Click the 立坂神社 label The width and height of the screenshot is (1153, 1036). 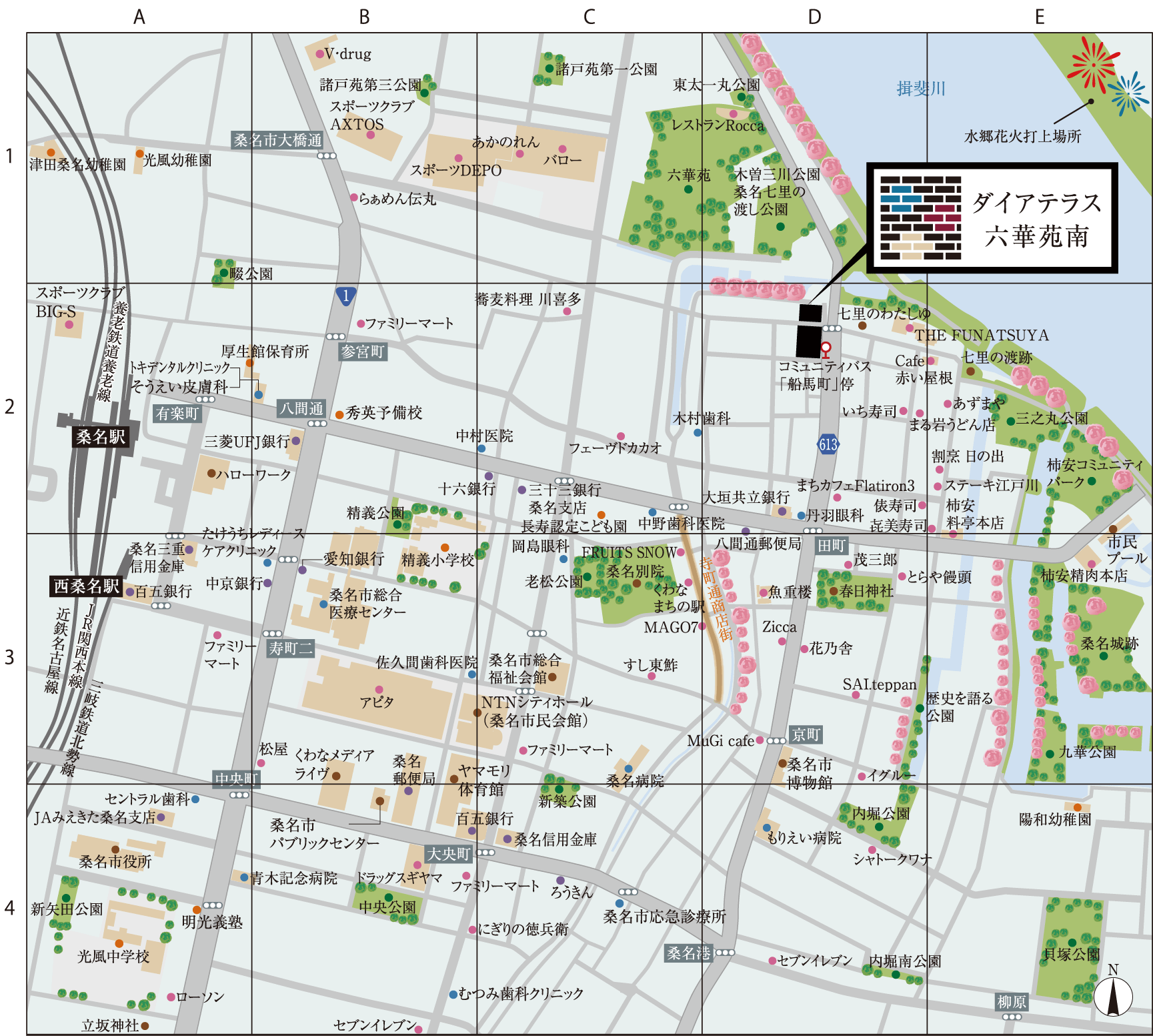(x=110, y=1025)
